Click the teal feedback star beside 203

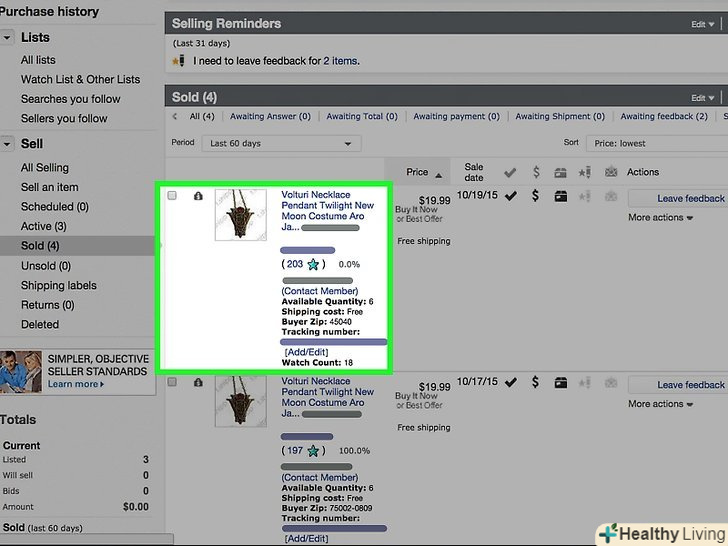point(313,264)
